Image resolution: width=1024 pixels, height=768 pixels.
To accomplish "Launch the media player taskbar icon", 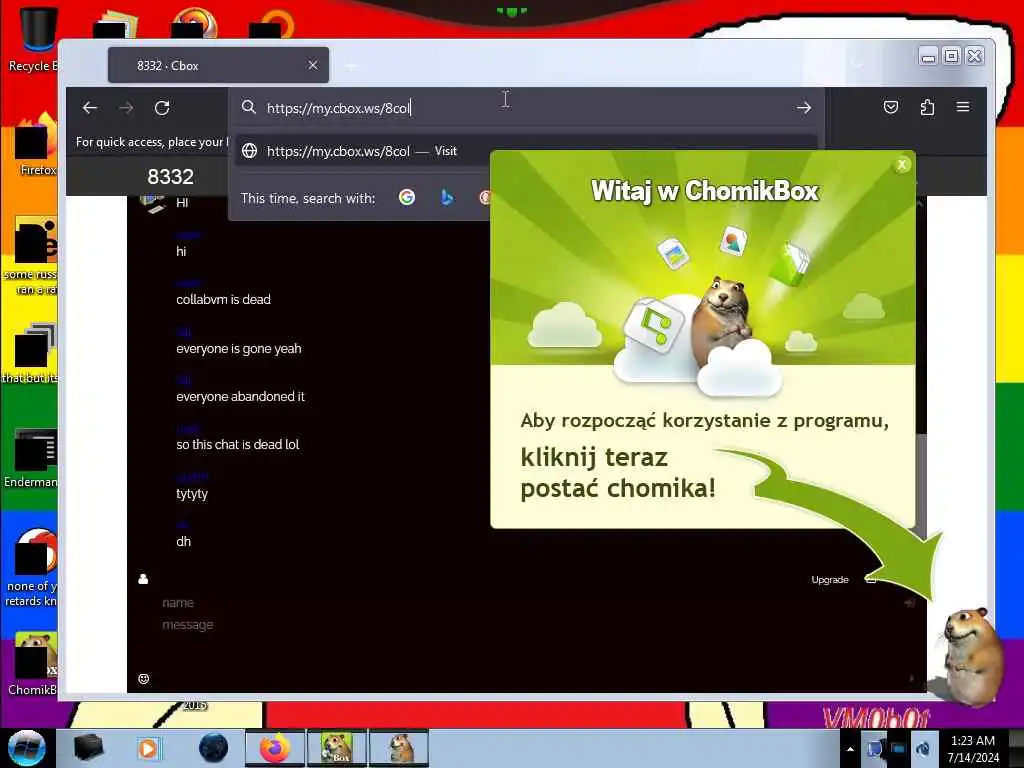I will pos(148,748).
